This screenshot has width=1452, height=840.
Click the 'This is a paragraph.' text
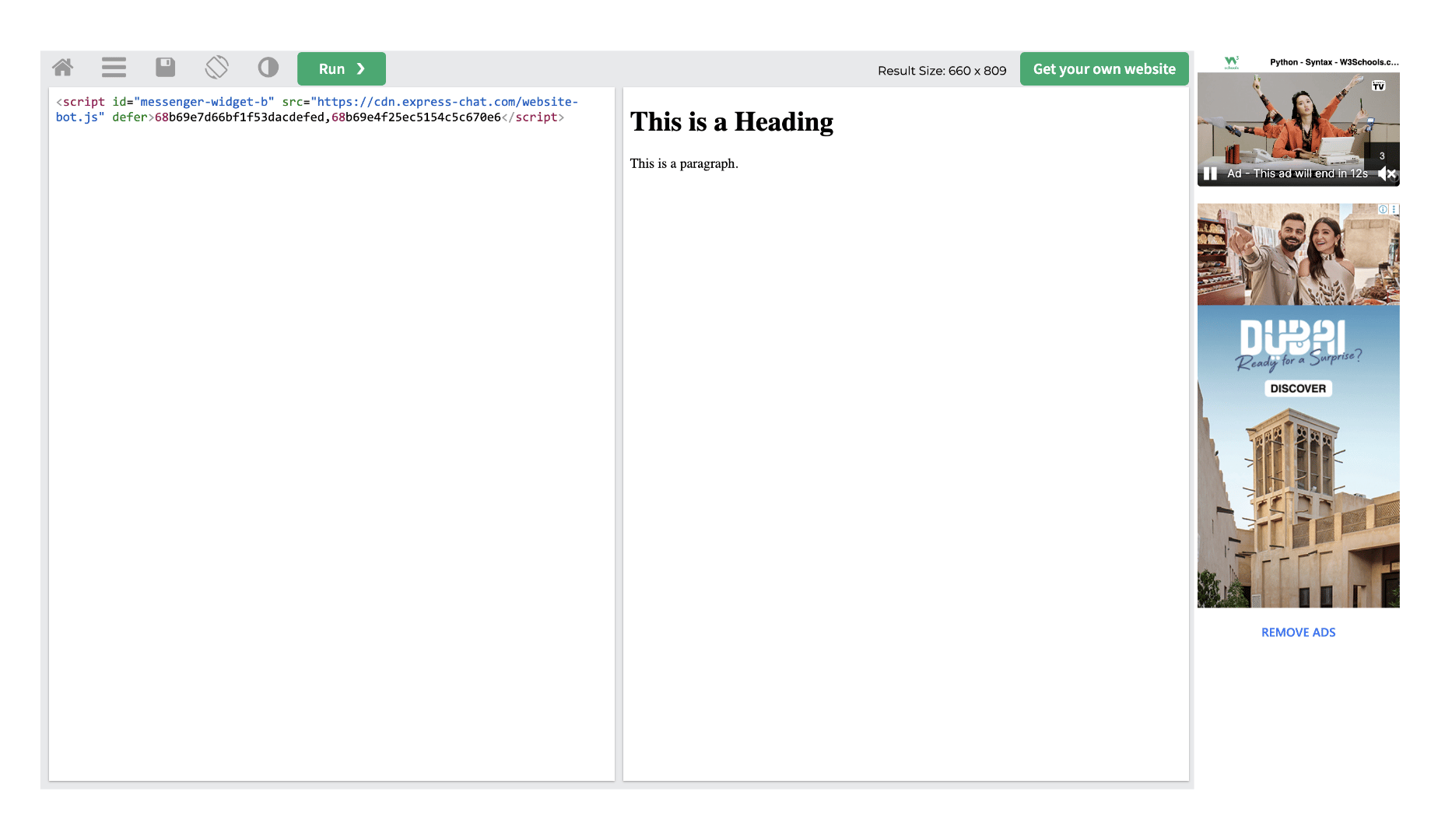click(x=684, y=163)
